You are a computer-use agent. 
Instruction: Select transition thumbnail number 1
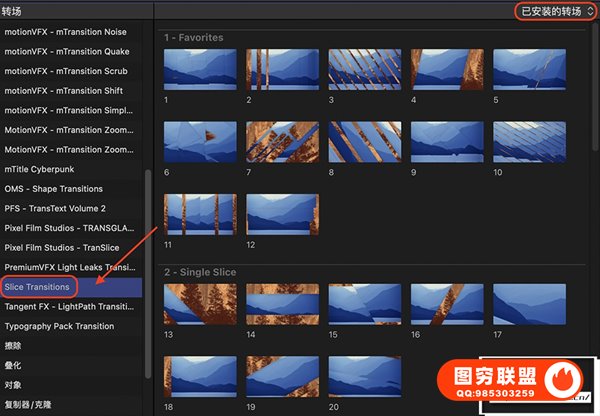click(x=200, y=70)
